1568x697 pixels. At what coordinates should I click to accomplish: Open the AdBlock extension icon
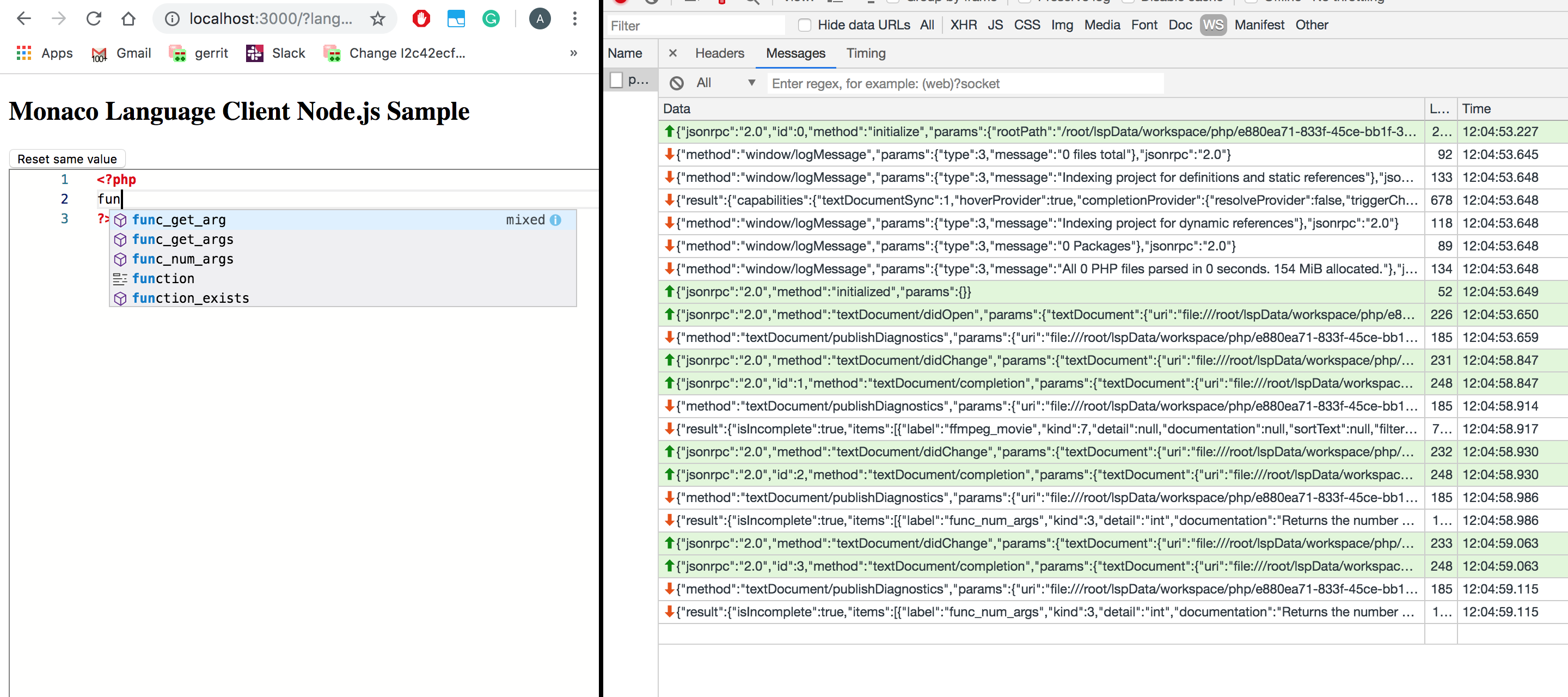pos(421,19)
